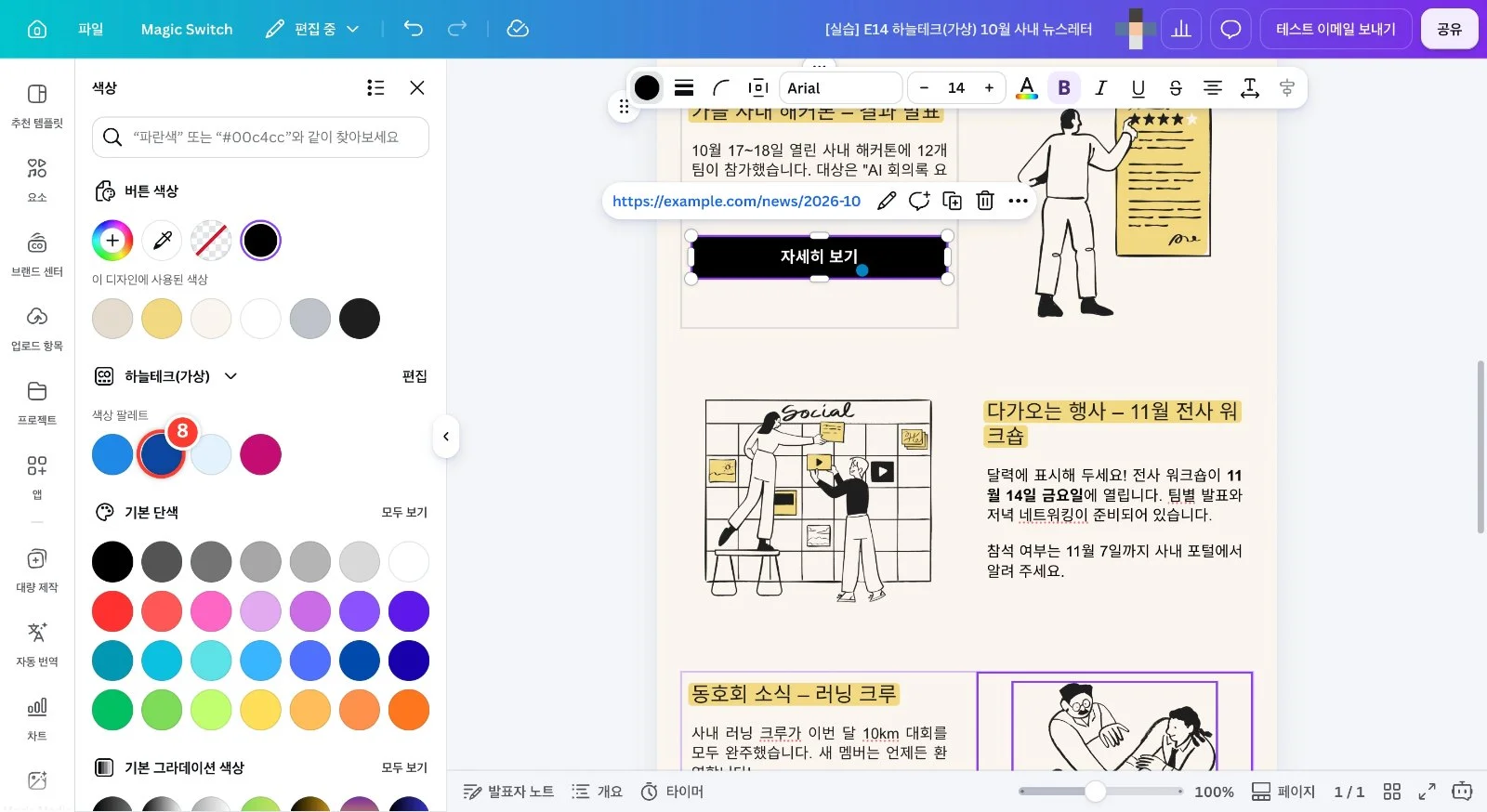
Task: Toggle italic formatting
Action: (1101, 88)
